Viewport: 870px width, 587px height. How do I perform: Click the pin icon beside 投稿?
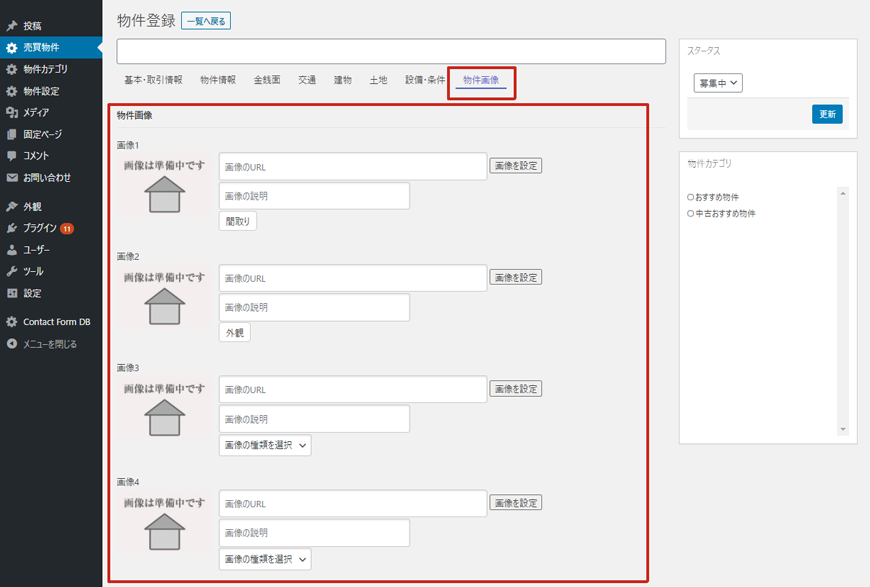[12, 26]
